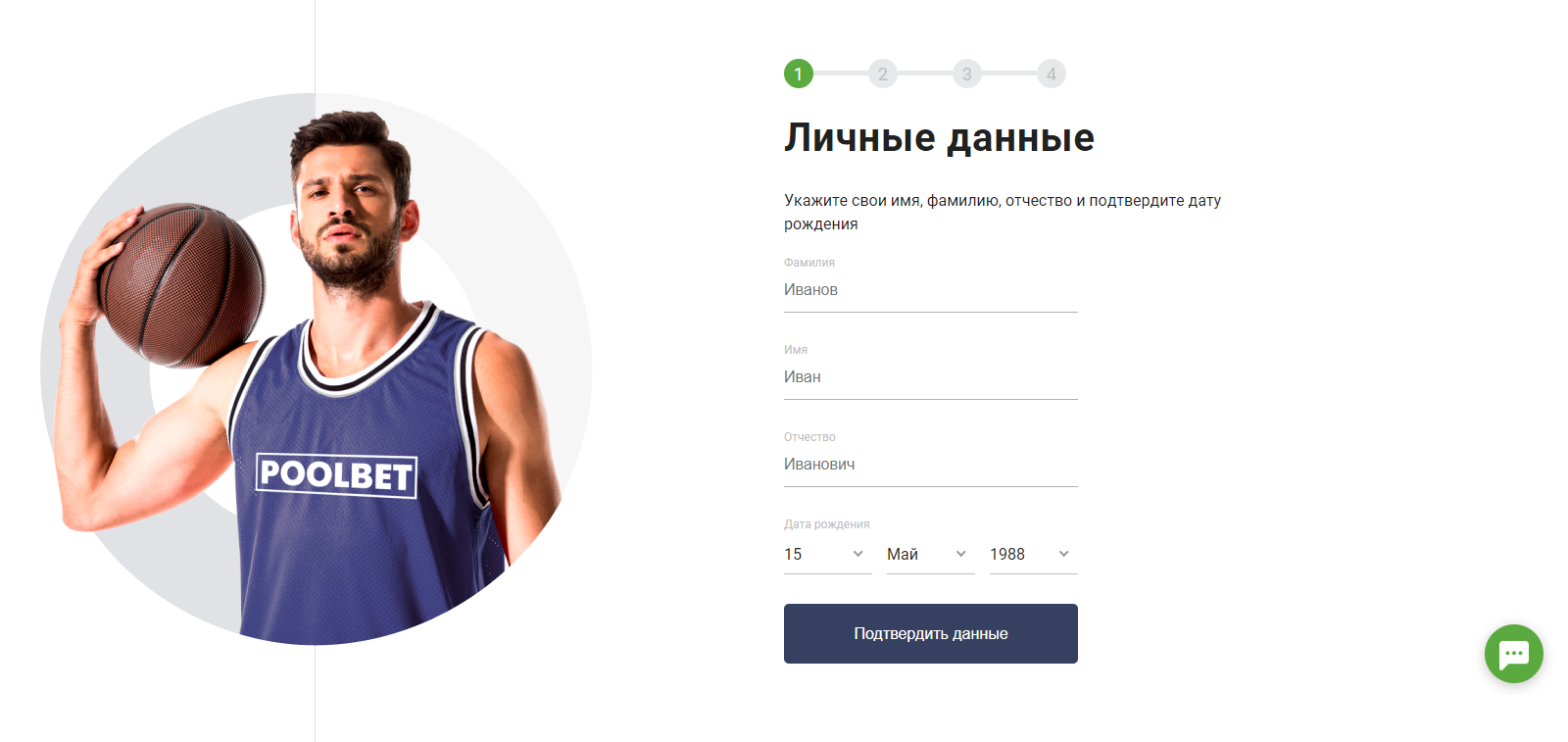Open the birth day selector showing 15
The height and width of the screenshot is (742, 1568).
click(x=828, y=555)
